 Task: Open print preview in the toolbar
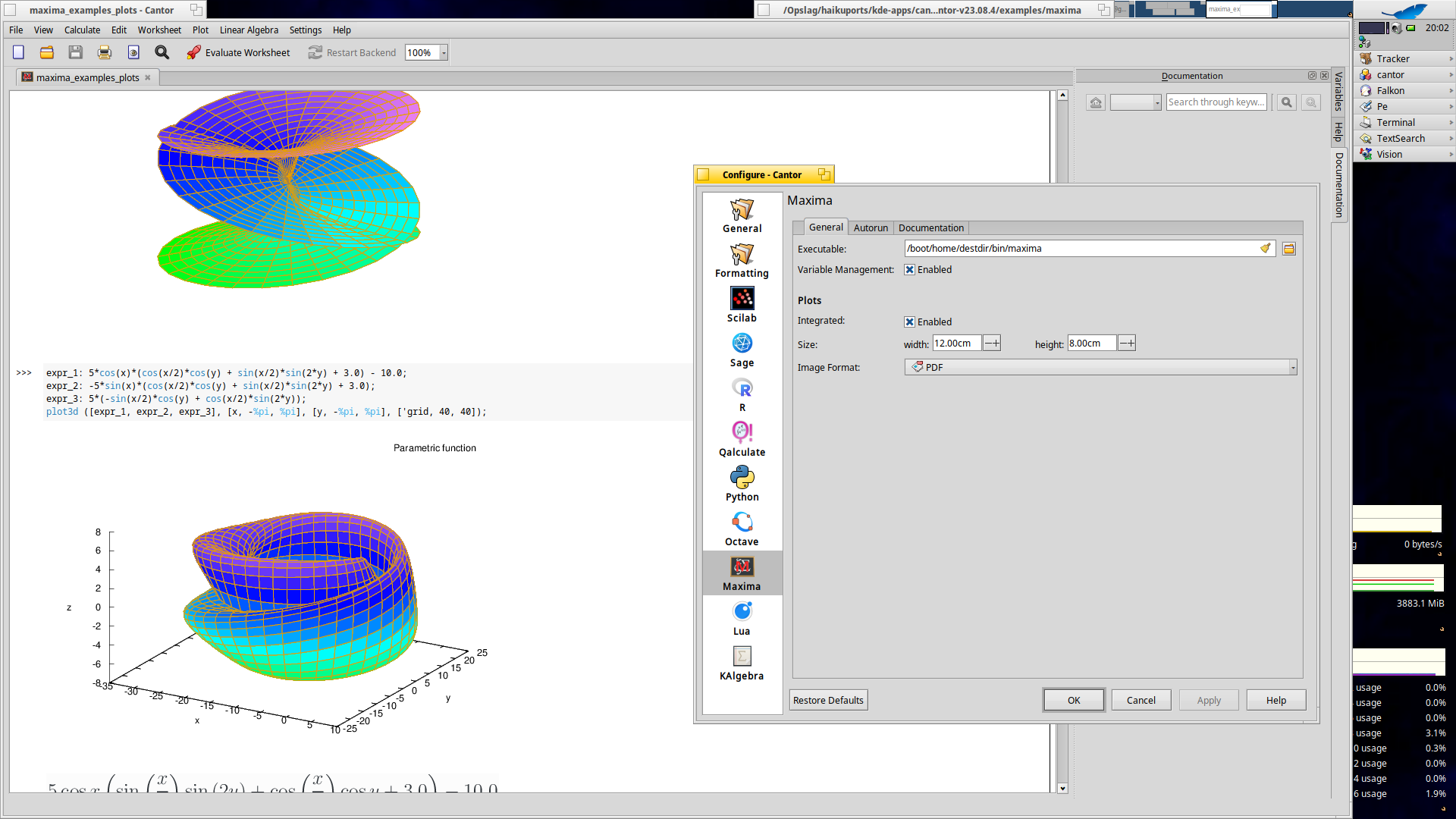(133, 52)
